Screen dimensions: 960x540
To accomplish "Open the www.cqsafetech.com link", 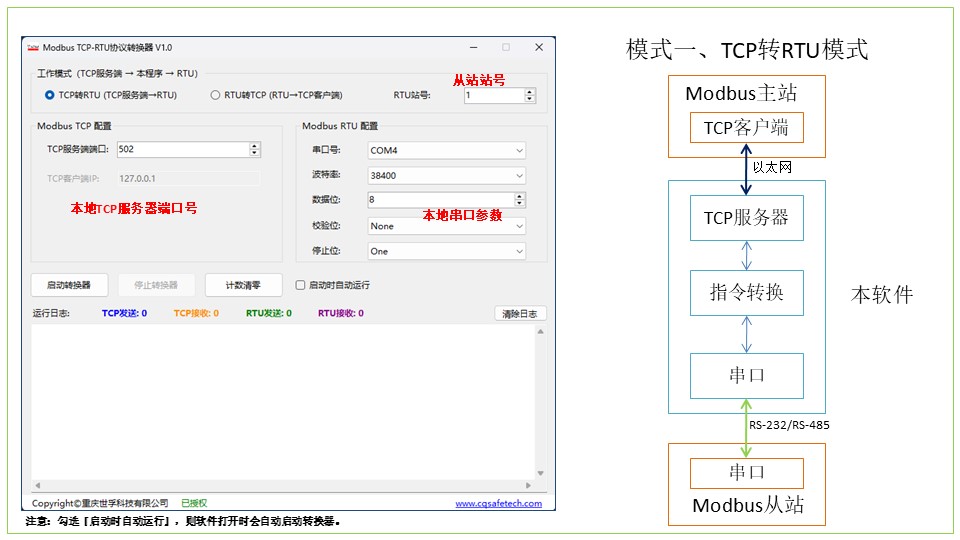I will (x=498, y=504).
